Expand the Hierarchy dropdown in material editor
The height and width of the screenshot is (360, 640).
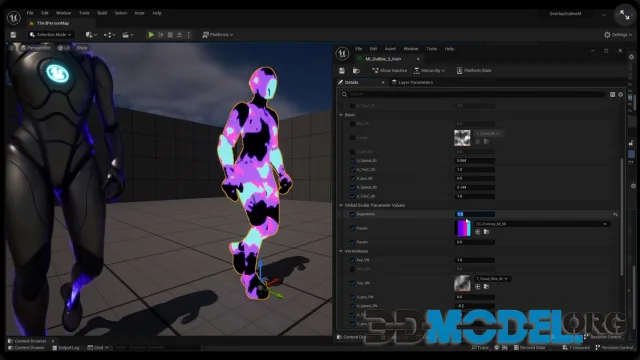coord(429,71)
